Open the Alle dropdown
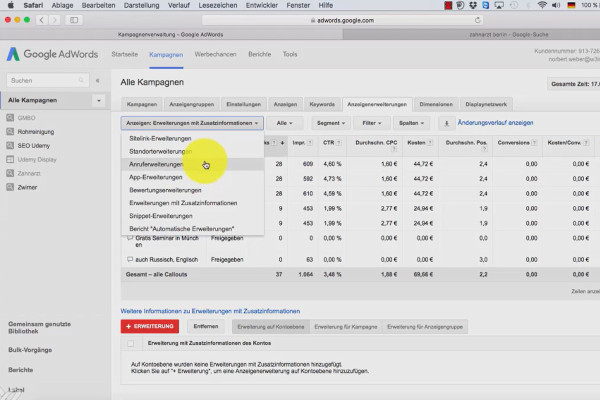Image resolution: width=600 pixels, height=400 pixels. click(x=284, y=123)
